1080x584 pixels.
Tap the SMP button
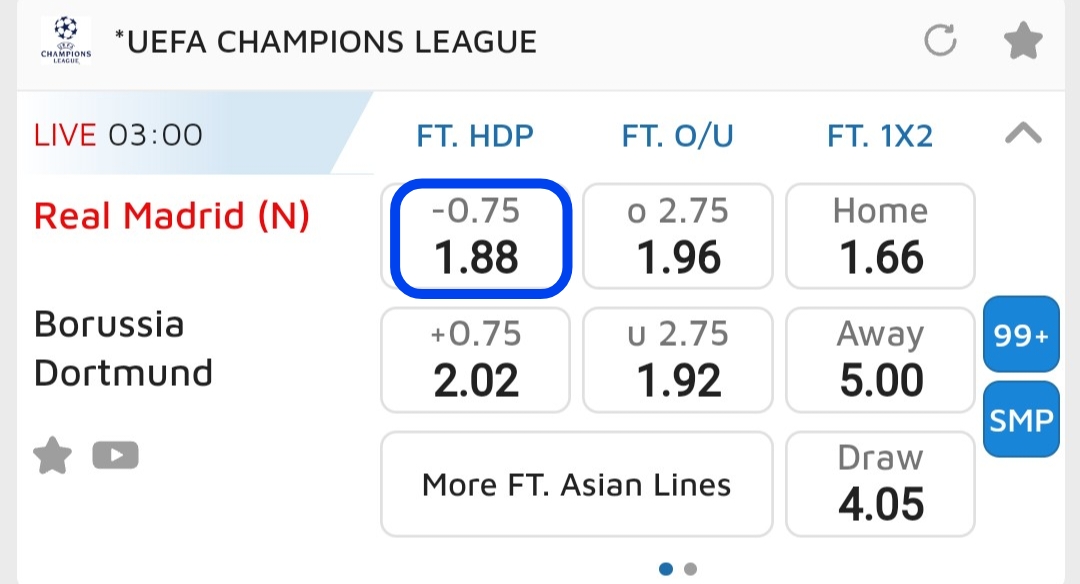click(x=1021, y=420)
